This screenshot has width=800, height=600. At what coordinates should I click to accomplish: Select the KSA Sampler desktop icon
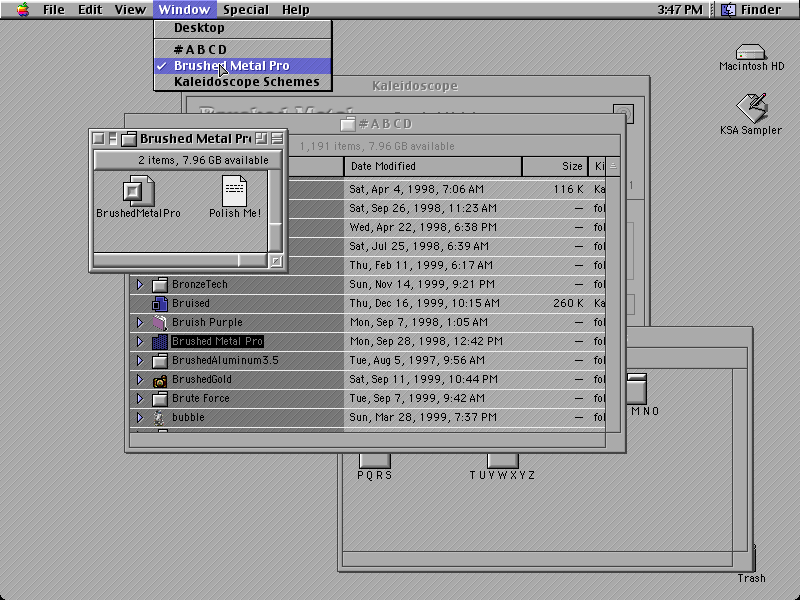click(752, 108)
